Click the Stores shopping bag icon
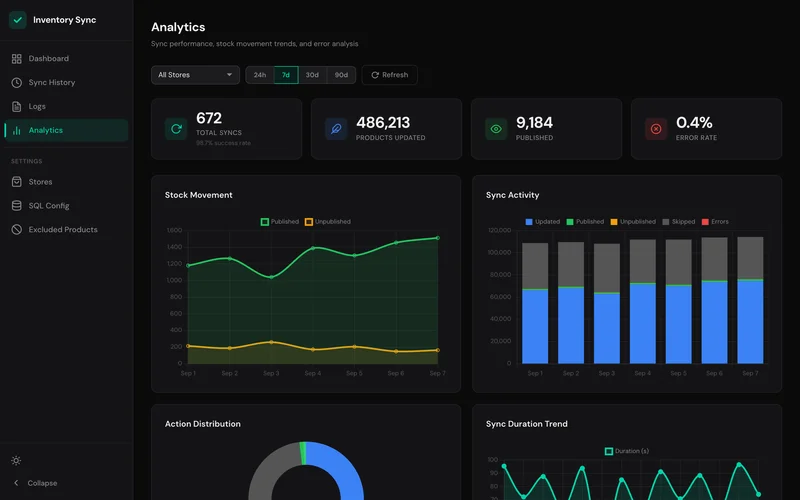Viewport: 800px width, 500px height. tap(16, 182)
